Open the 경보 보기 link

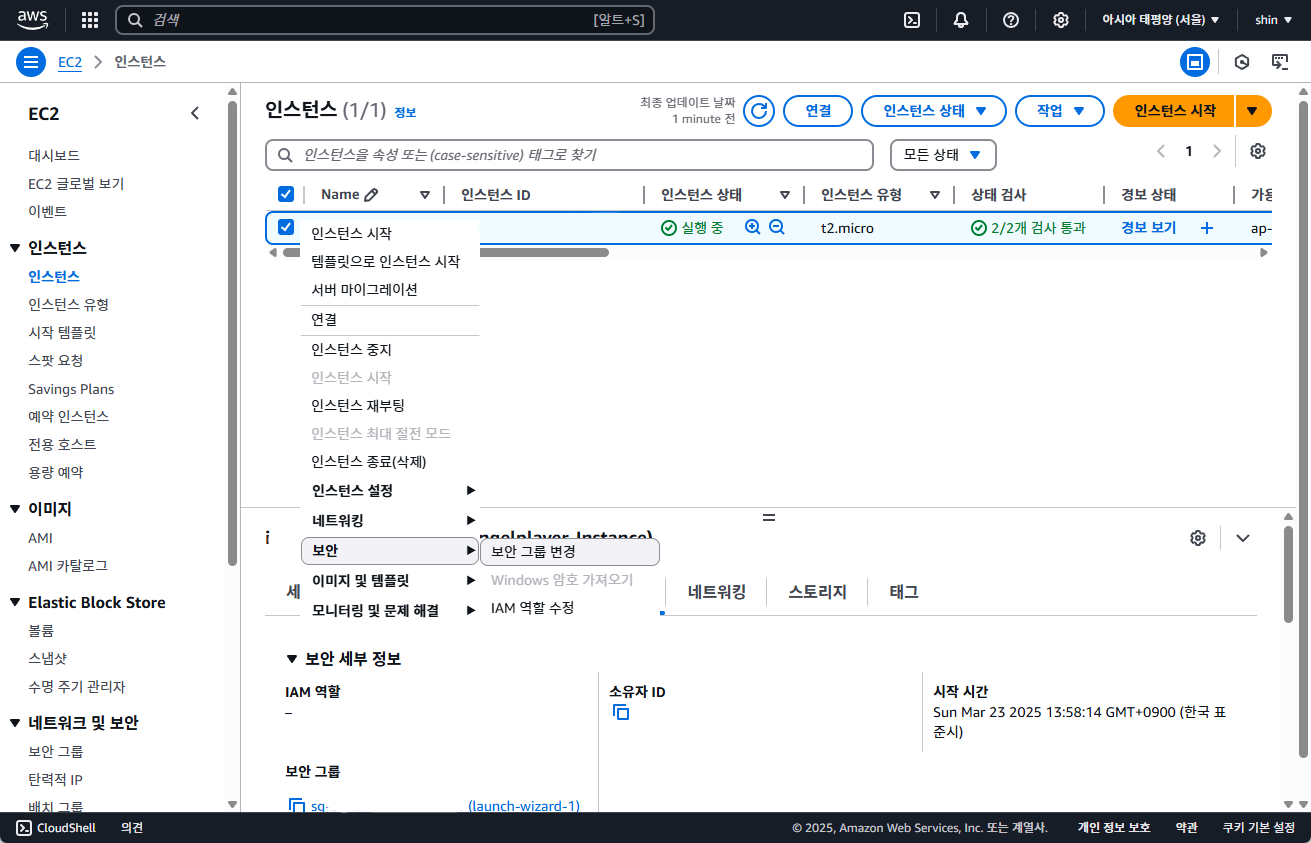click(1148, 228)
